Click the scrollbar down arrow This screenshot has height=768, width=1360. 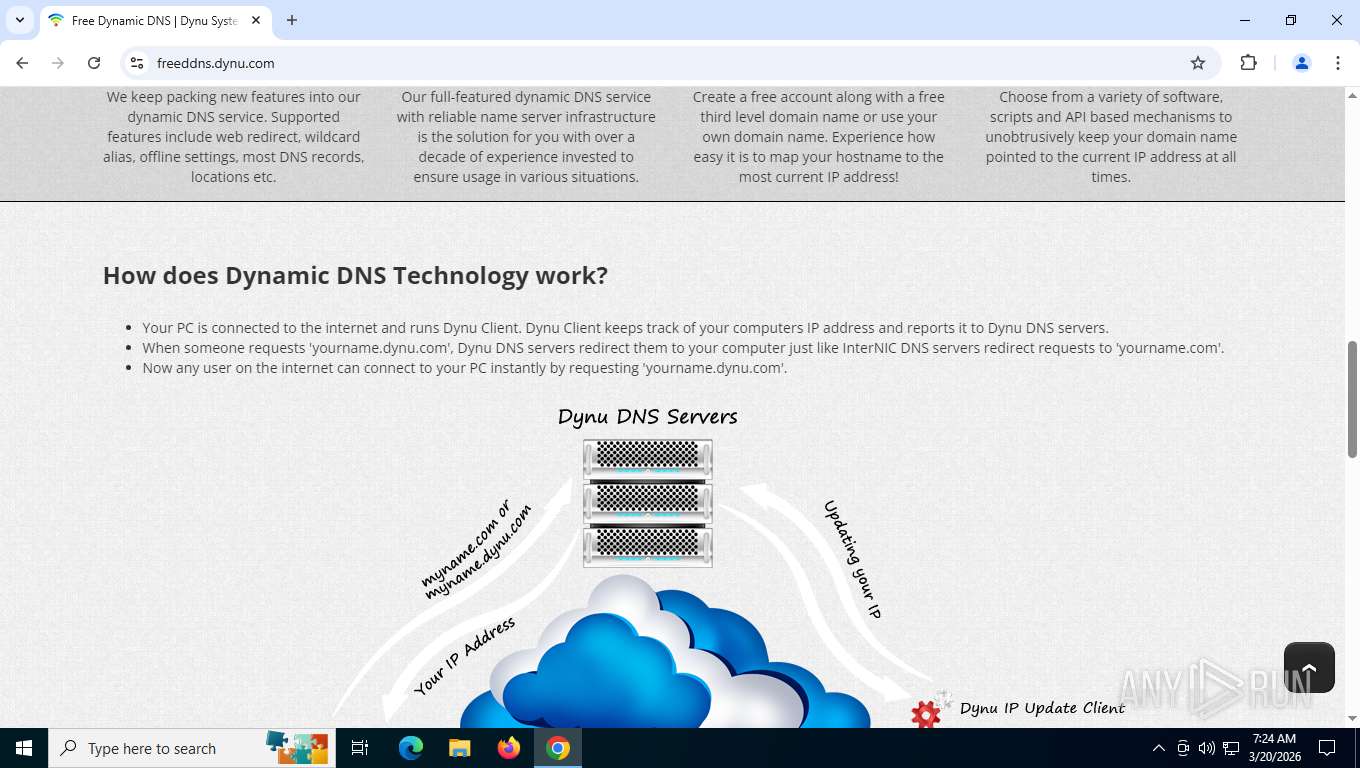click(x=1353, y=719)
